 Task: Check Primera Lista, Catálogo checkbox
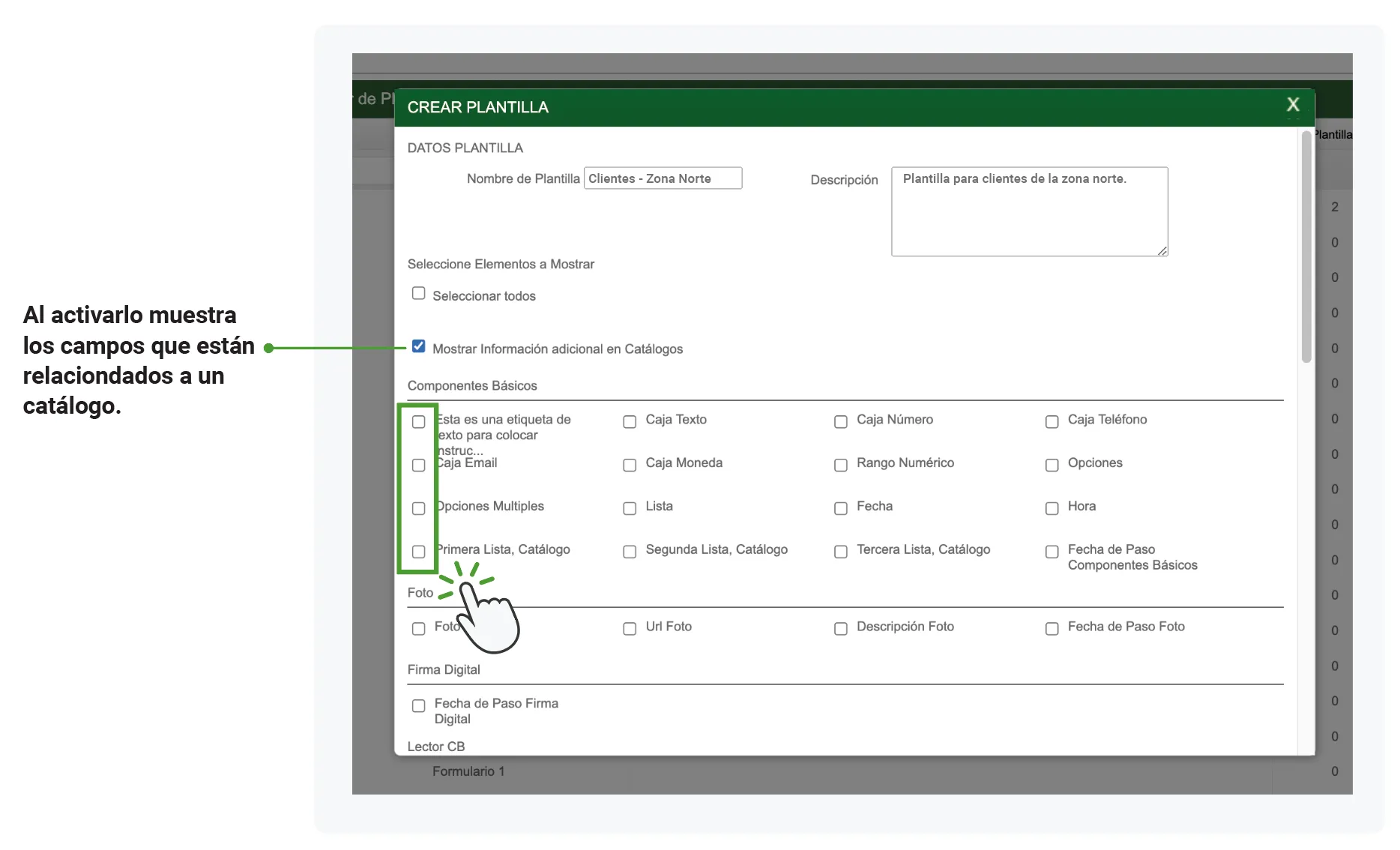click(x=419, y=552)
